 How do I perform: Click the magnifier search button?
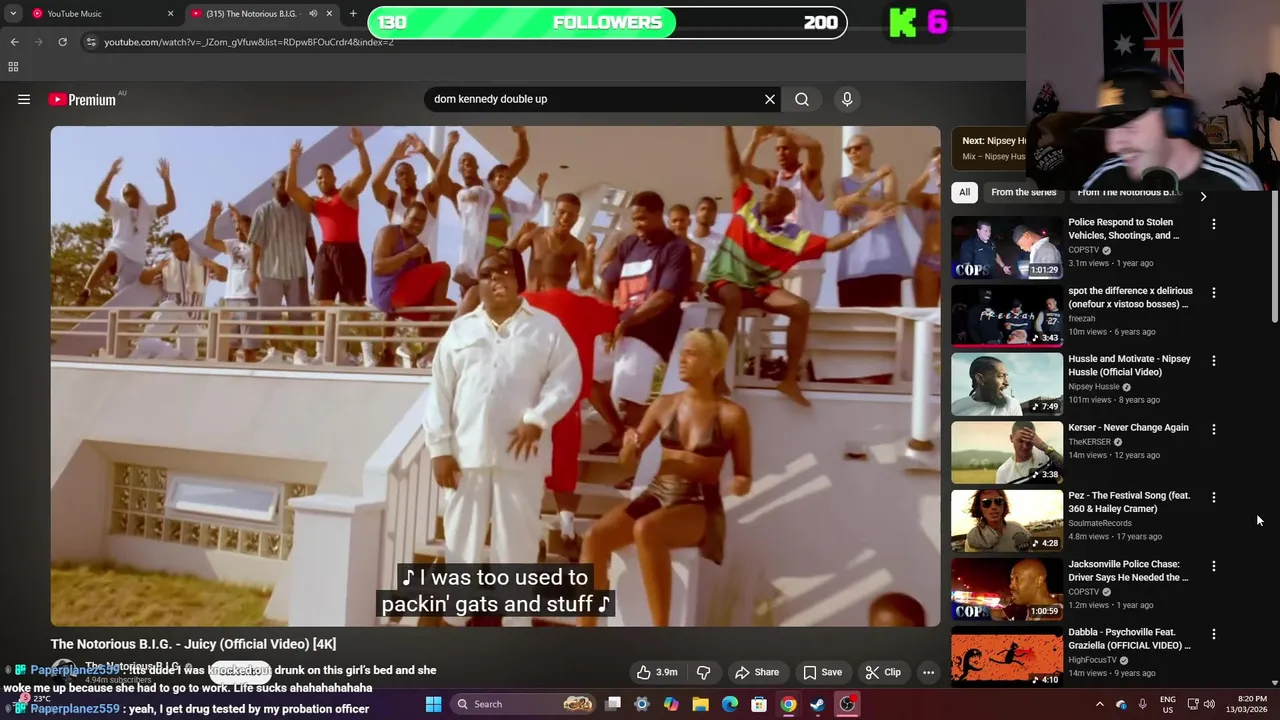coord(802,99)
